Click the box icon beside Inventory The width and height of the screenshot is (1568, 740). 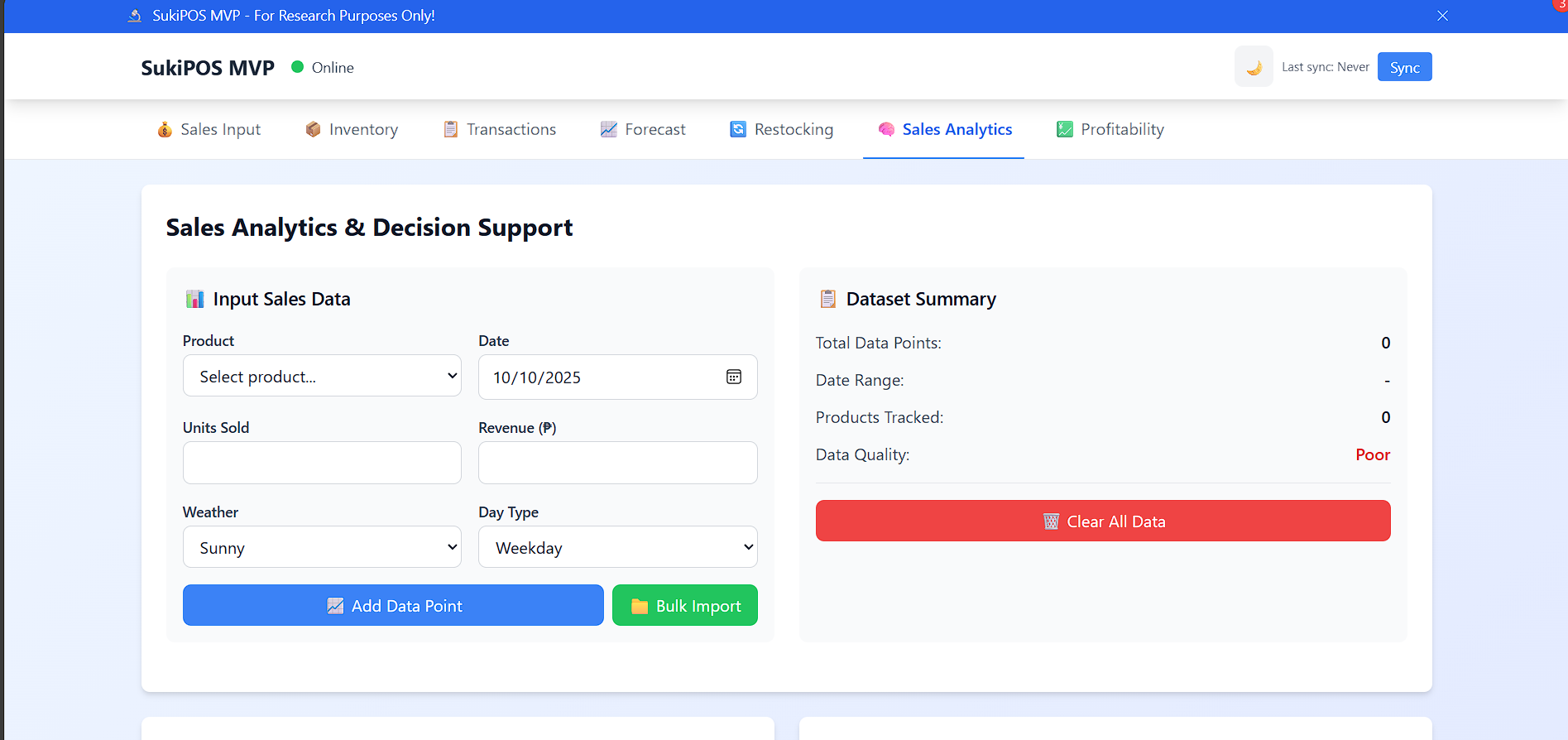(313, 130)
